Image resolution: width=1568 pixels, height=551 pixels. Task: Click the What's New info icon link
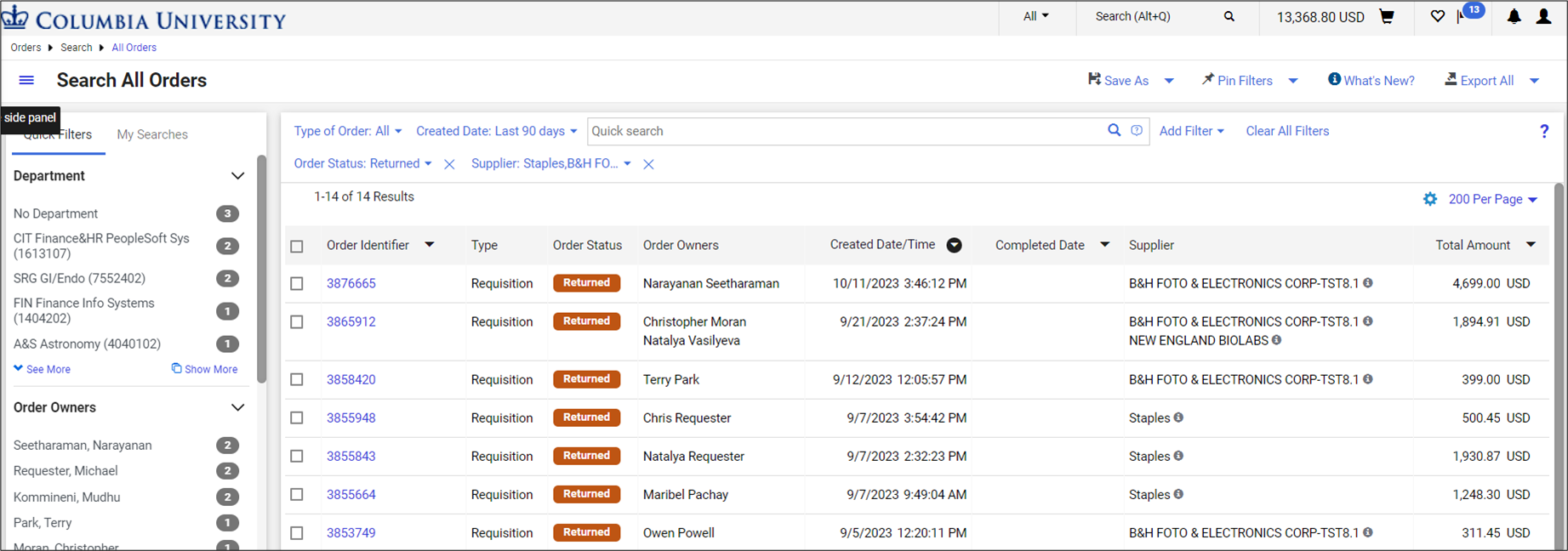pos(1371,80)
